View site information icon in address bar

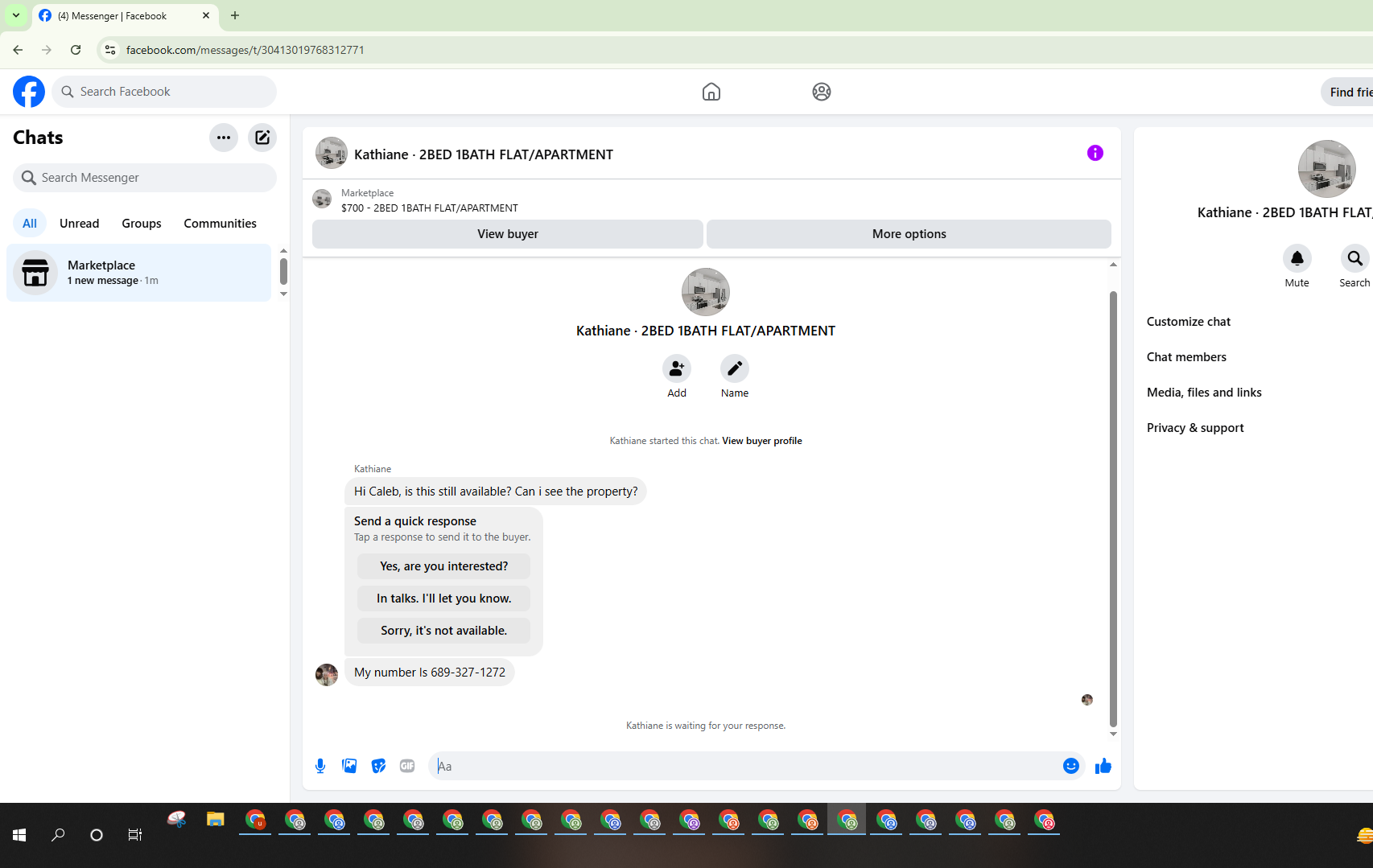click(110, 50)
